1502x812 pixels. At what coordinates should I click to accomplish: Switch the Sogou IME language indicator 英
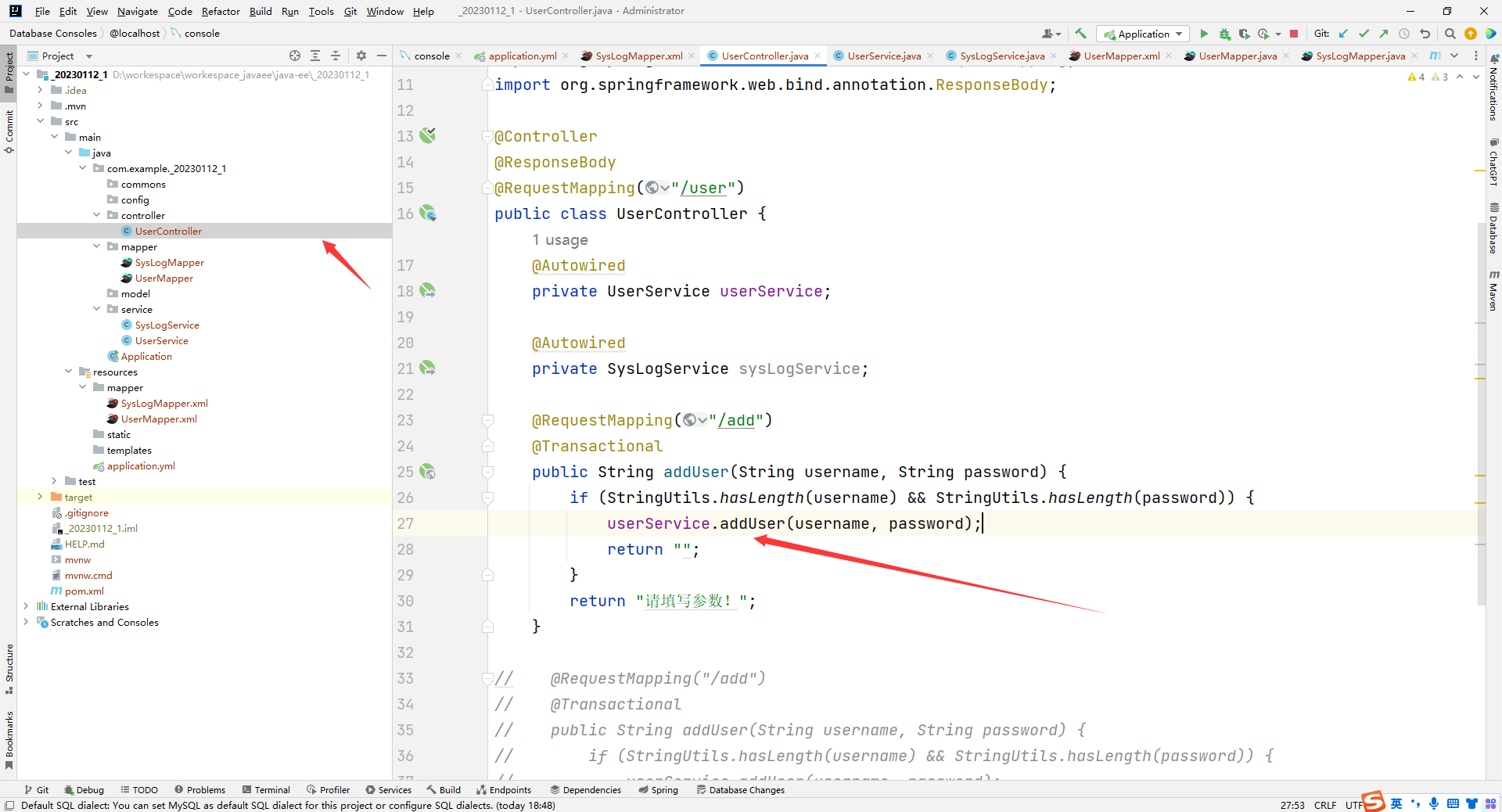pos(1396,803)
